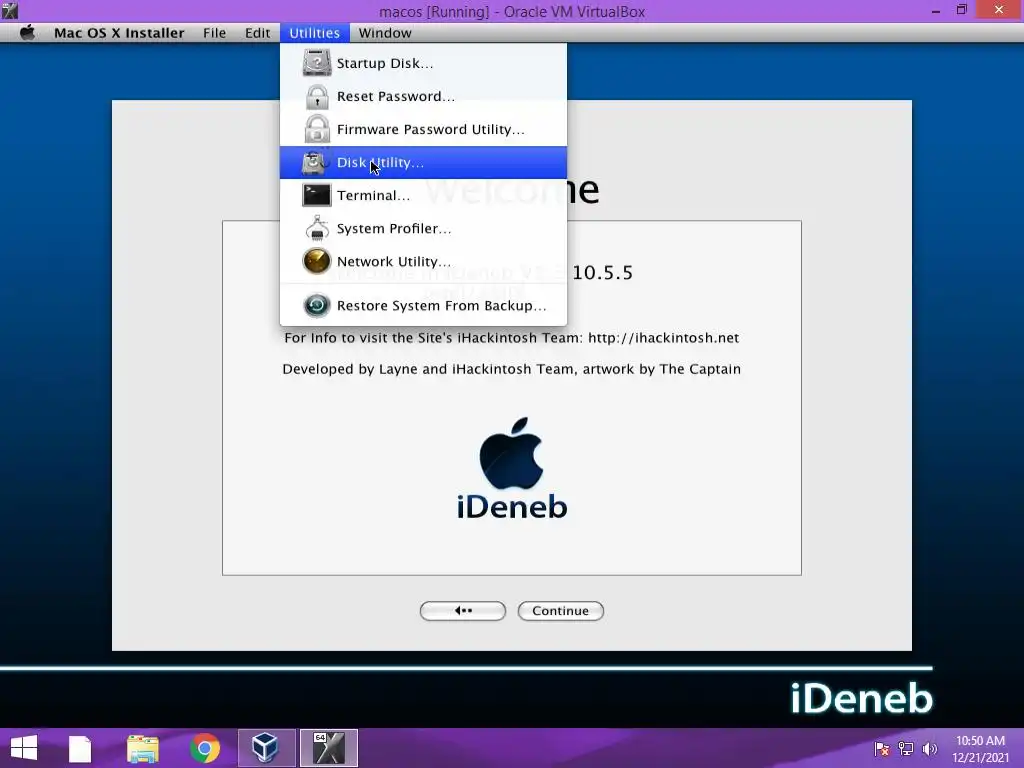Image resolution: width=1024 pixels, height=768 pixels.
Task: Open the Edit menu
Action: pos(257,33)
